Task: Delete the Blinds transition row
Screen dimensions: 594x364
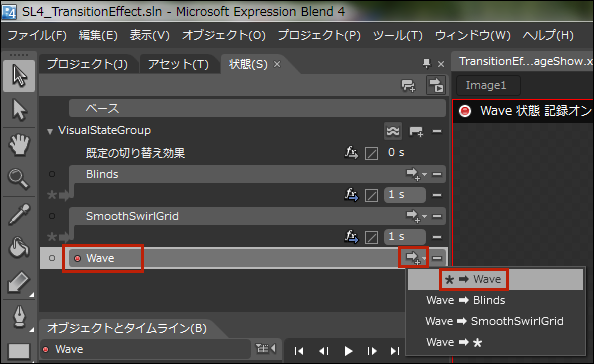Action: 437,195
